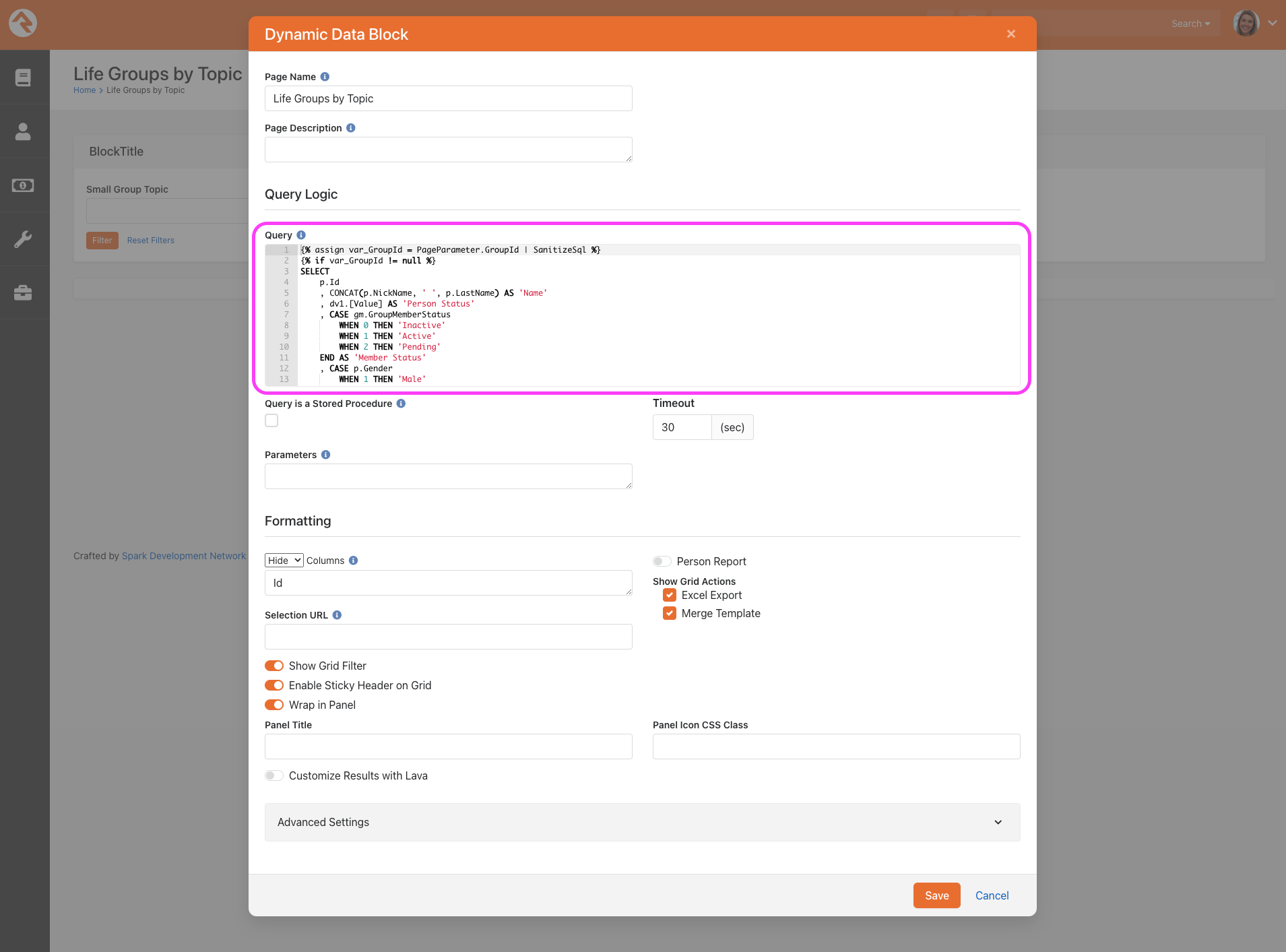Enable the Person Report toggle
The image size is (1286, 952).
click(662, 561)
